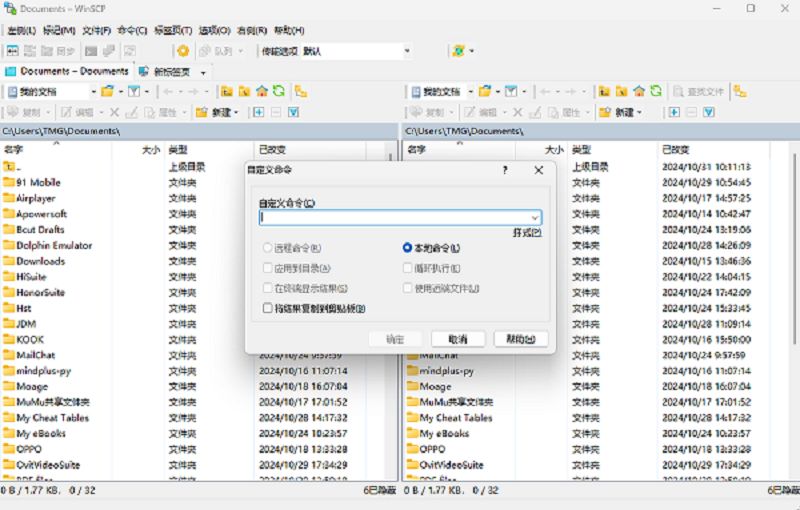Viewport: 800px width, 510px height.
Task: Open left panel 我的文档 drive dropdown
Action: click(93, 92)
